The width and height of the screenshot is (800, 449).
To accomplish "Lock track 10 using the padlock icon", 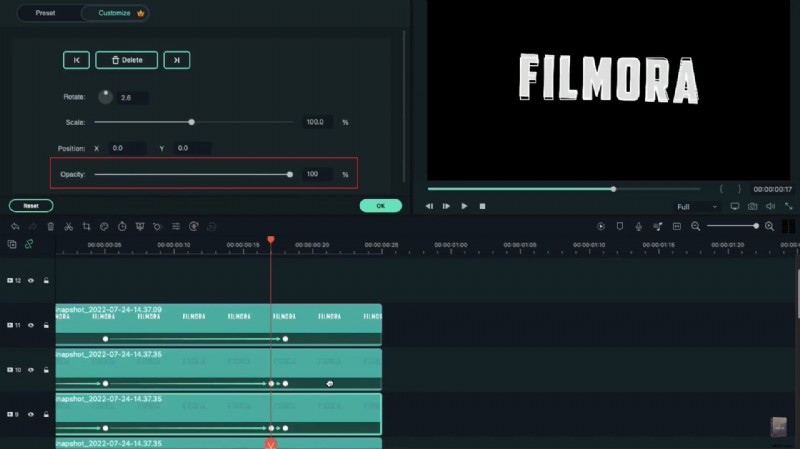I will [x=46, y=370].
